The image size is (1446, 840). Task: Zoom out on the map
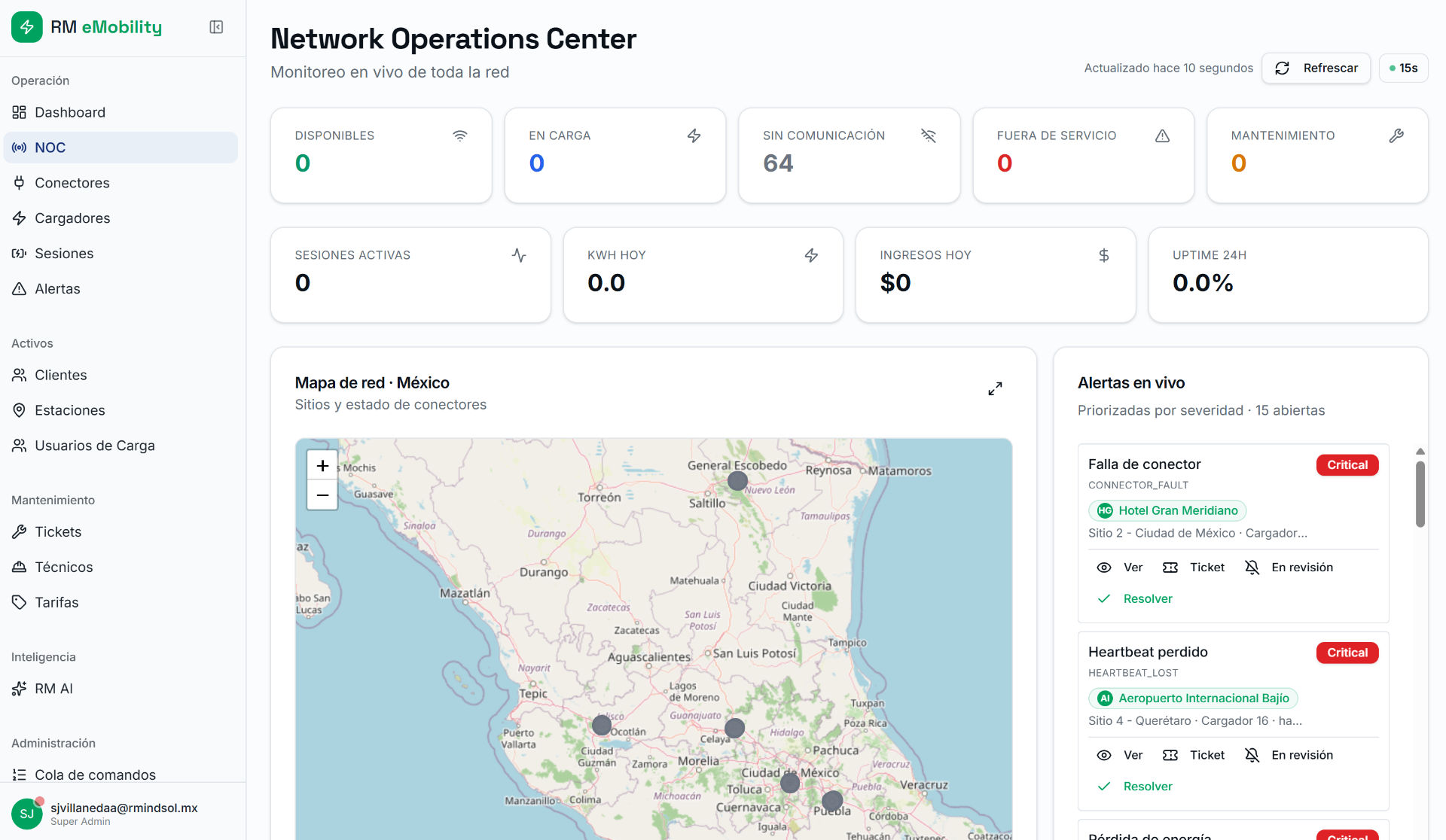coord(322,495)
